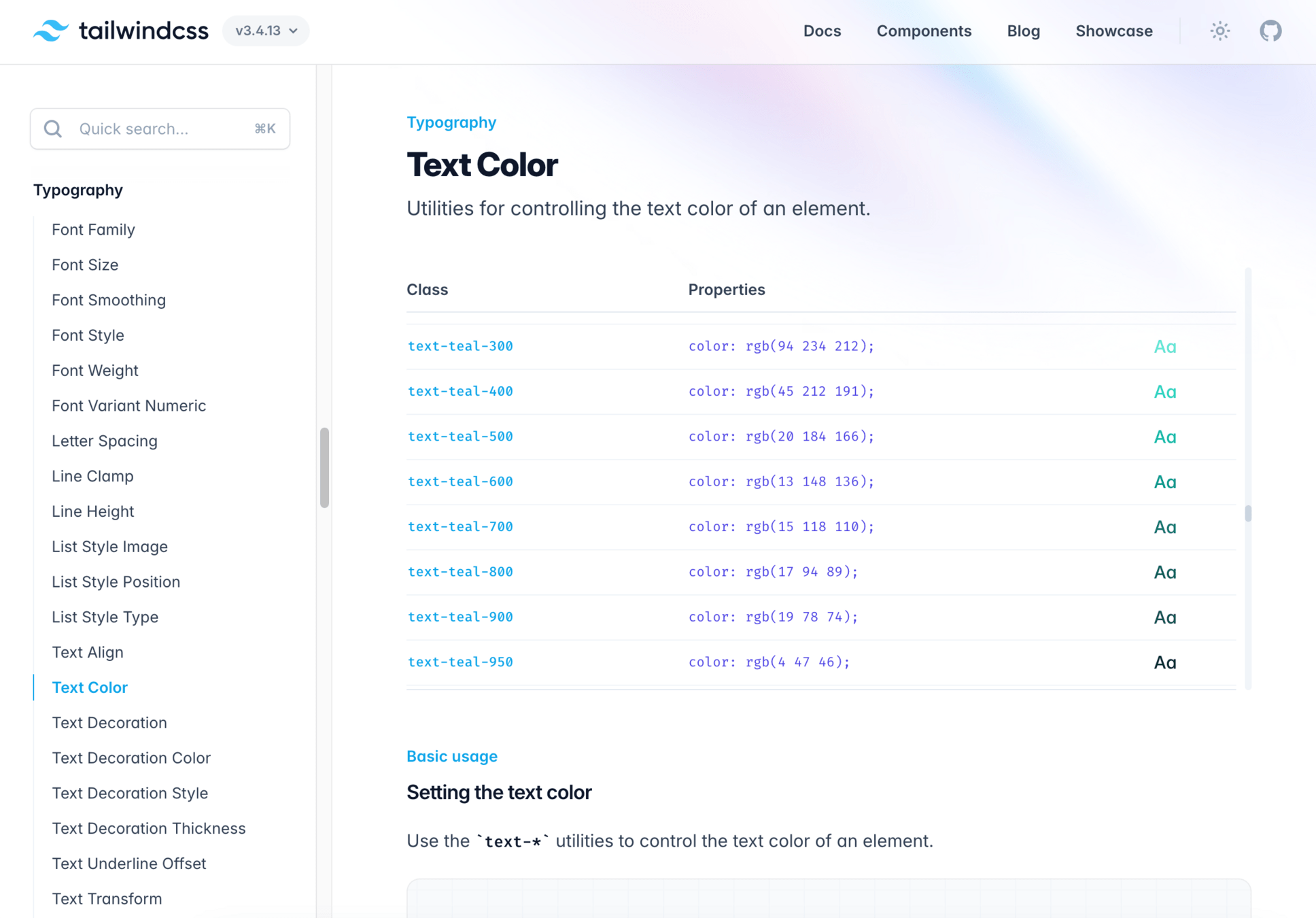Screen dimensions: 1316x918
Task: Click the text-teal-950 Aa color sample
Action: pyautogui.click(x=1164, y=662)
